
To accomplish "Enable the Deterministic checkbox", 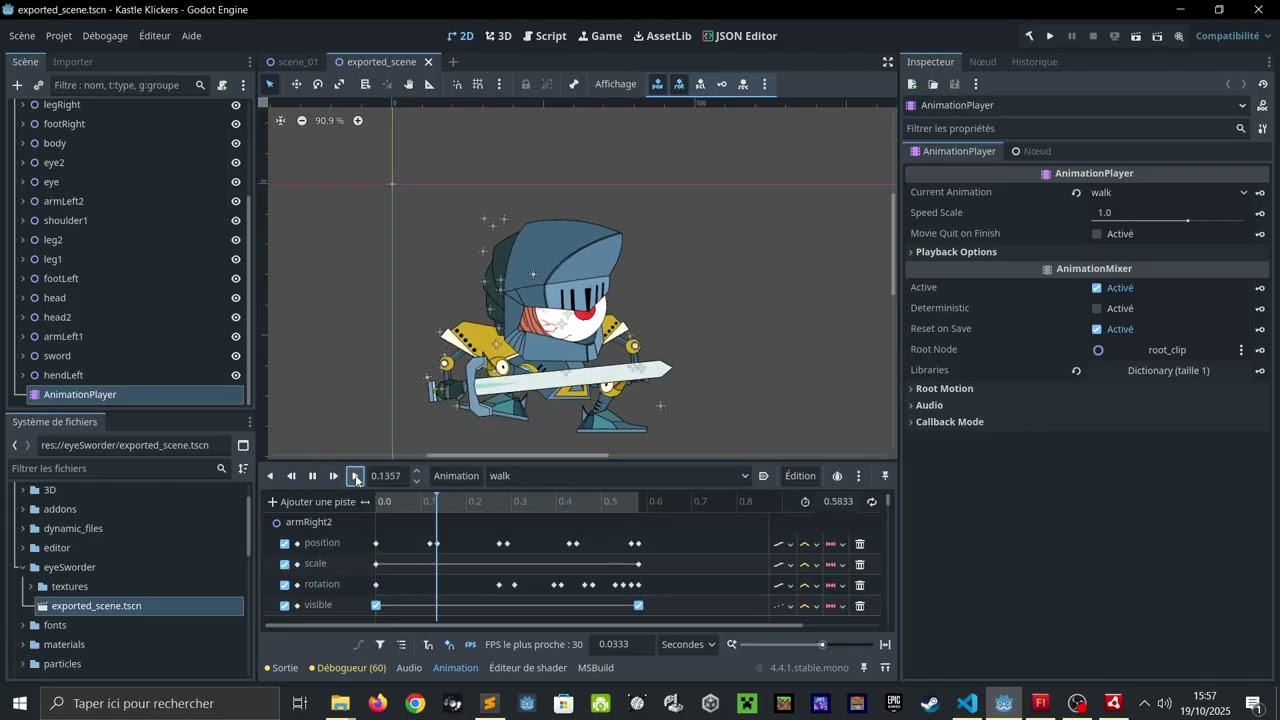I will 1097,309.
